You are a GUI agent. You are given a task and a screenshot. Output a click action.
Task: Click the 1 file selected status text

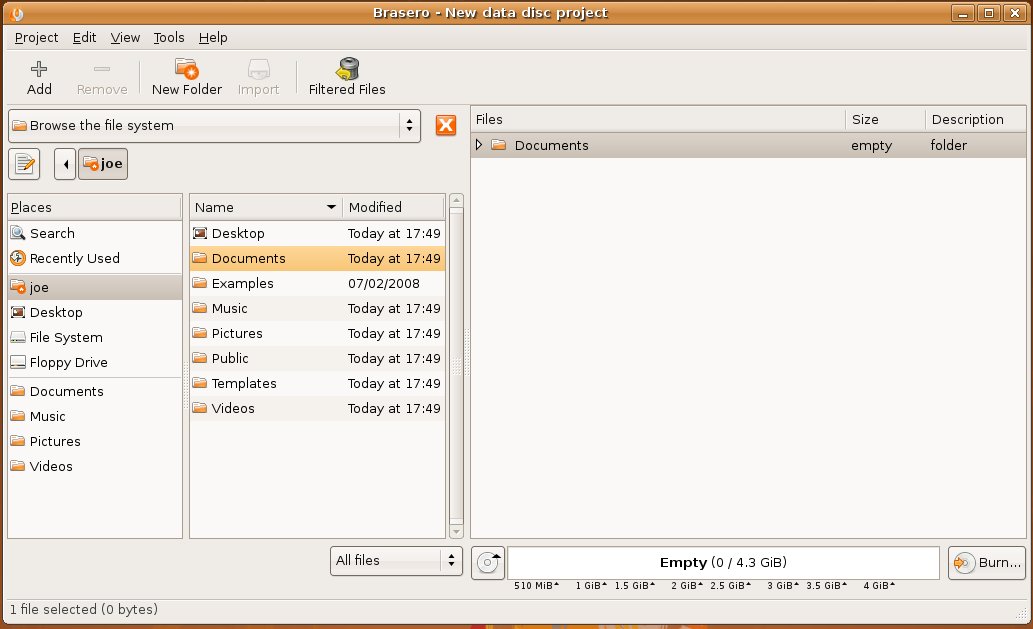[84, 609]
